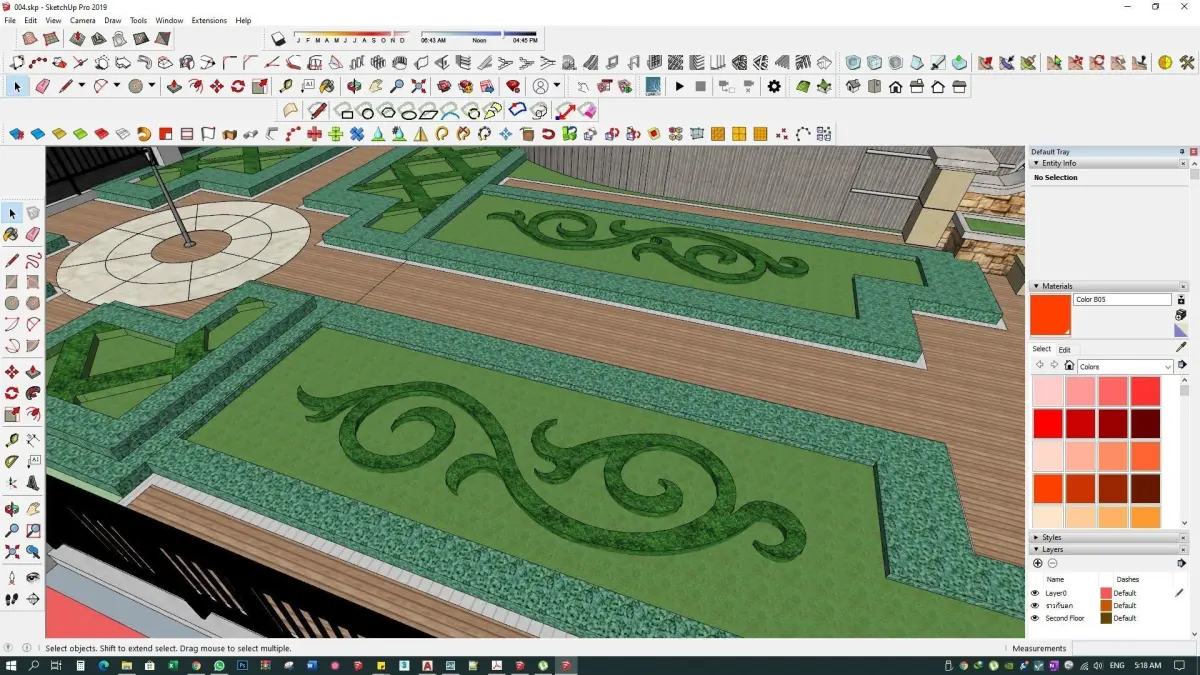
Task: Click the Send to LayOut icon
Action: 487,87
